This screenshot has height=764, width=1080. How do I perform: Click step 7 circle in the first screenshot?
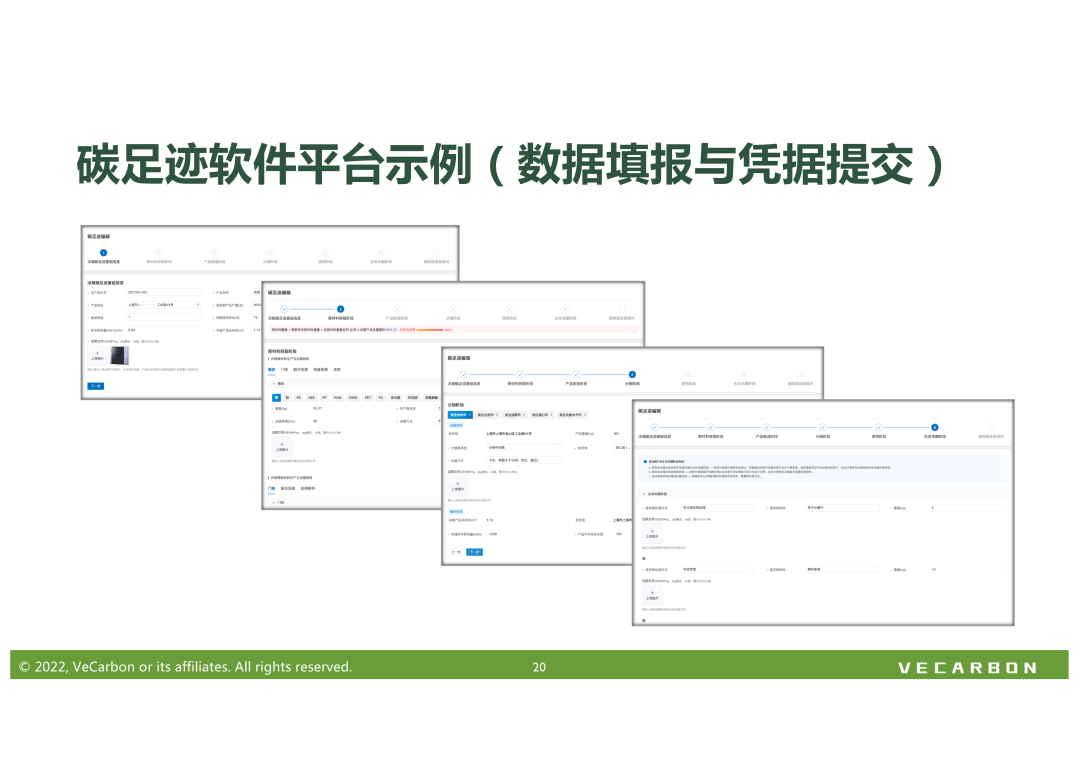(436, 253)
